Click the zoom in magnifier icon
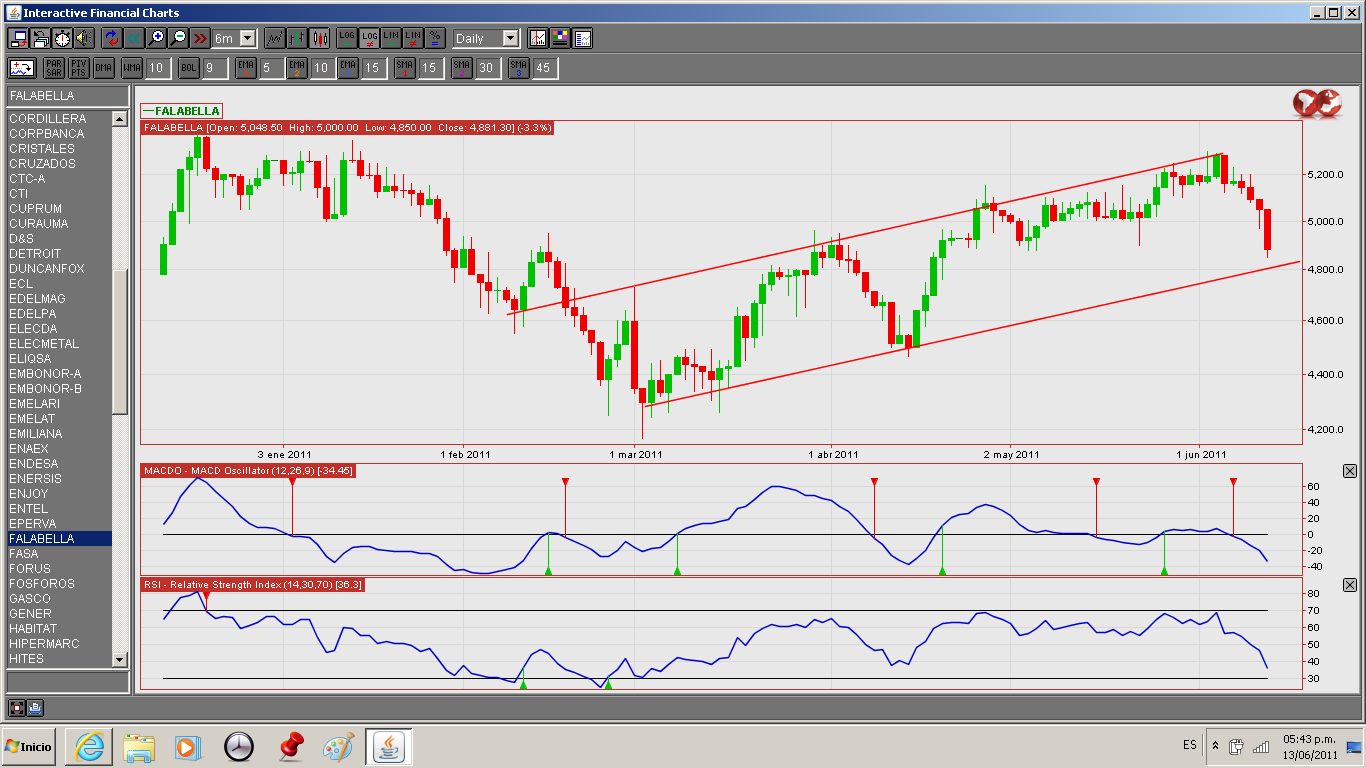 tap(156, 38)
